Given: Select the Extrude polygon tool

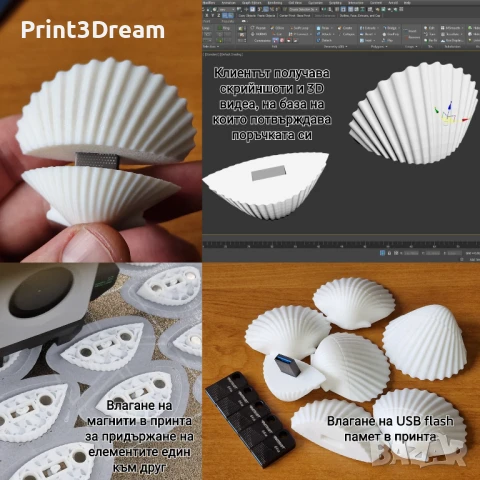Looking at the screenshot, I should 369,28.
